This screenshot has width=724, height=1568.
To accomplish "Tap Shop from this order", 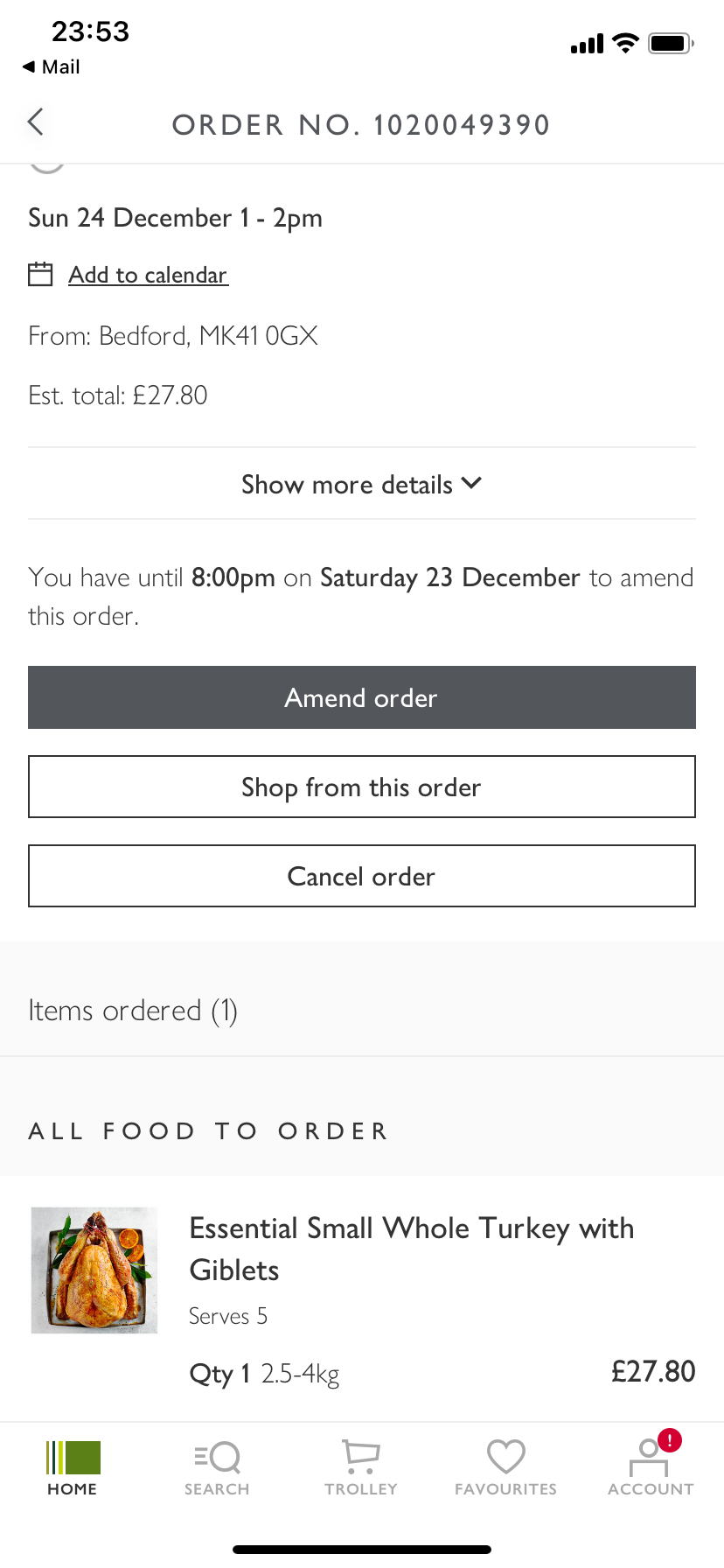I will click(x=361, y=787).
